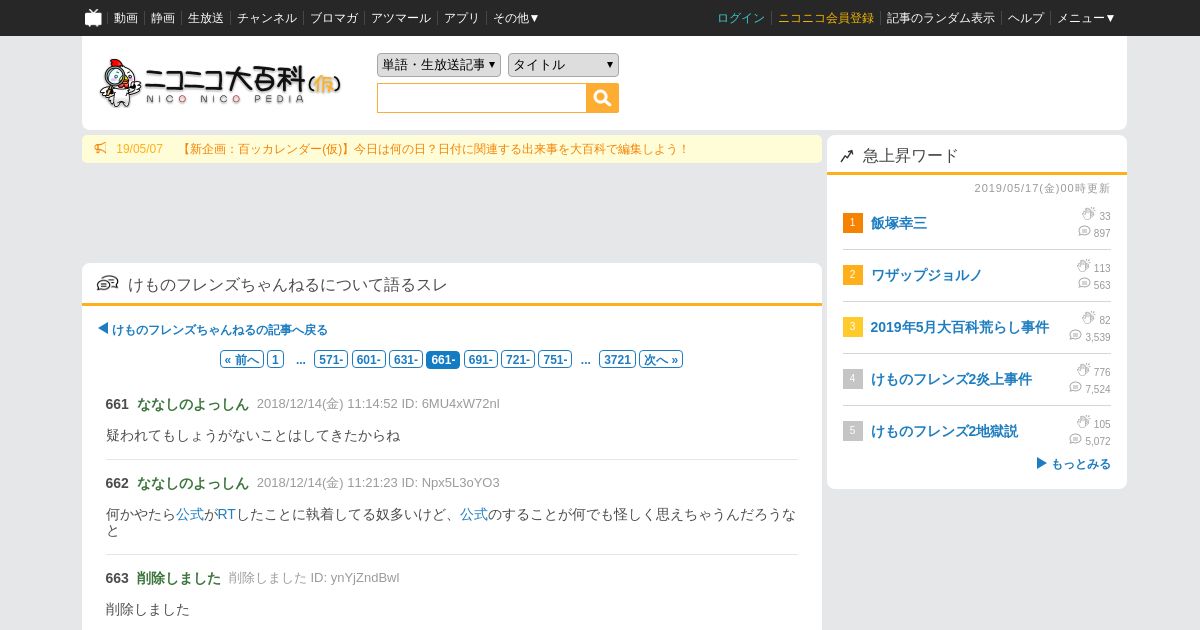Screen dimensions: 1200x630
Task: Click the trending arrow icon beside 急上昇ワード
Action: point(847,156)
